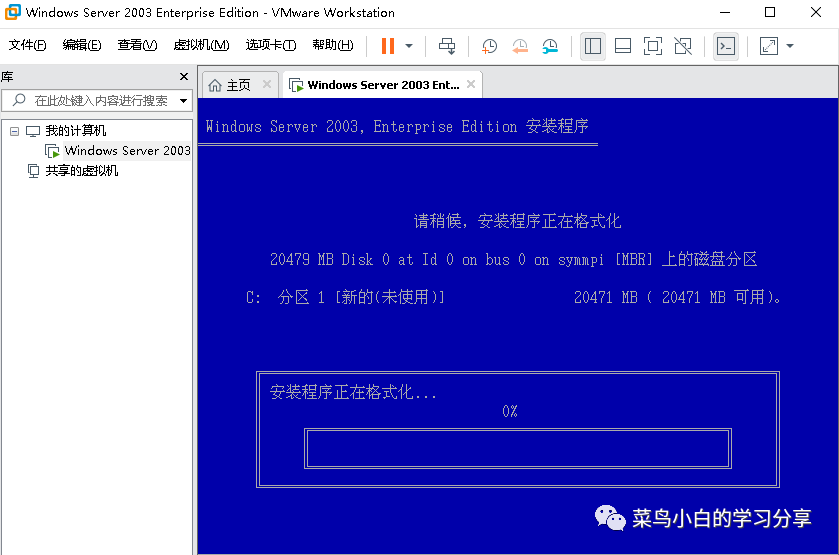Screen dimensions: 839x555
Task: Open the stretch display dropdown arrow
Action: pyautogui.click(x=790, y=46)
